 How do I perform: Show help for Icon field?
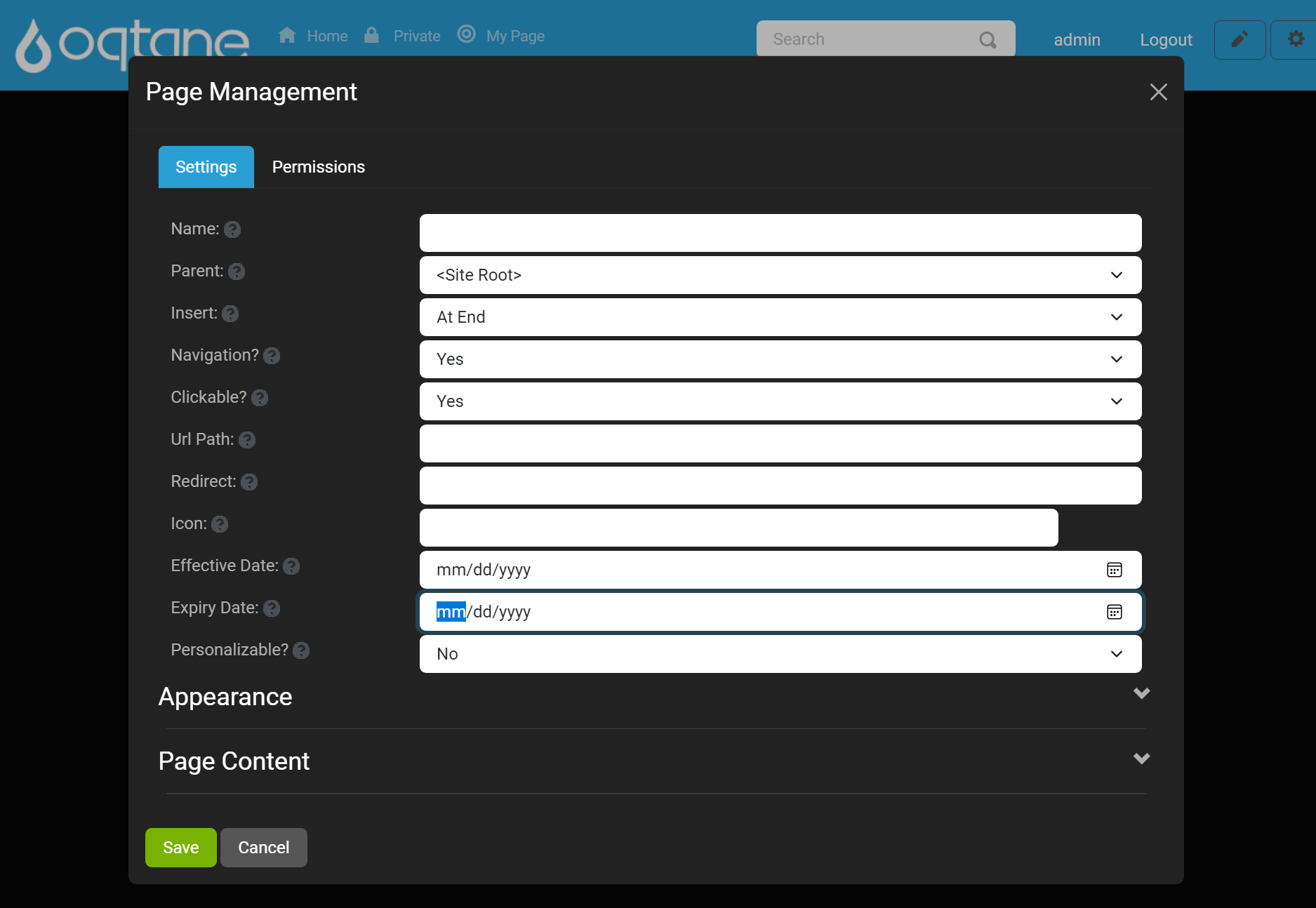220,524
